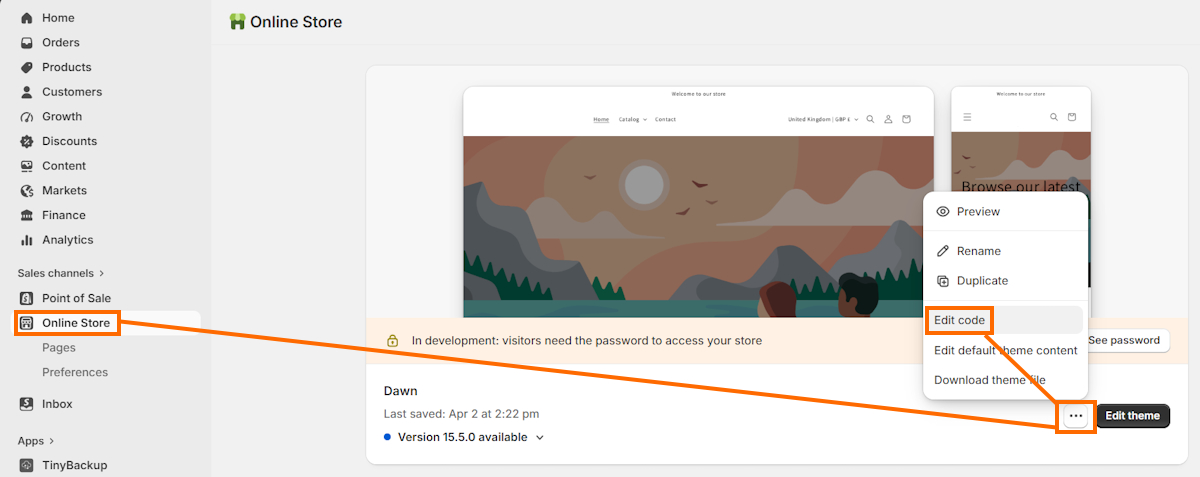Screen dimensions: 1200x477
Task: Open the United Kingdom GBP currency selector
Action: click(x=823, y=119)
